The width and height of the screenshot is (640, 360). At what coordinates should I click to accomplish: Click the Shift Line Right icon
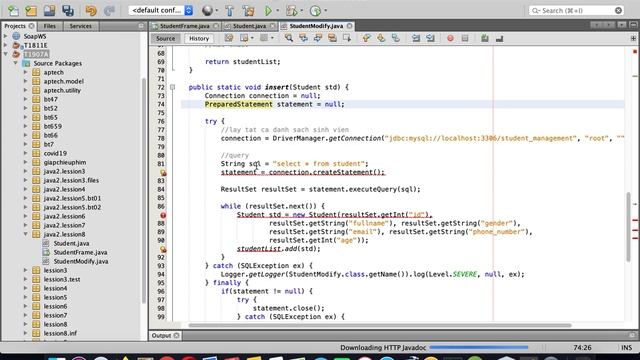coord(430,38)
